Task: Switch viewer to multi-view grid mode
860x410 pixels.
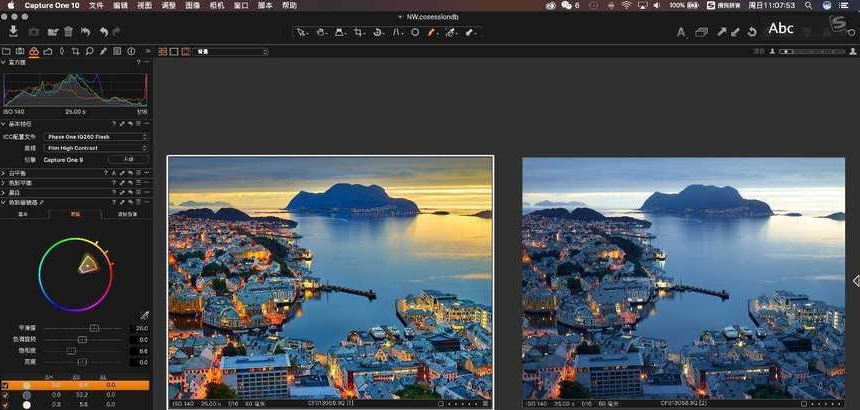Action: pyautogui.click(x=163, y=52)
